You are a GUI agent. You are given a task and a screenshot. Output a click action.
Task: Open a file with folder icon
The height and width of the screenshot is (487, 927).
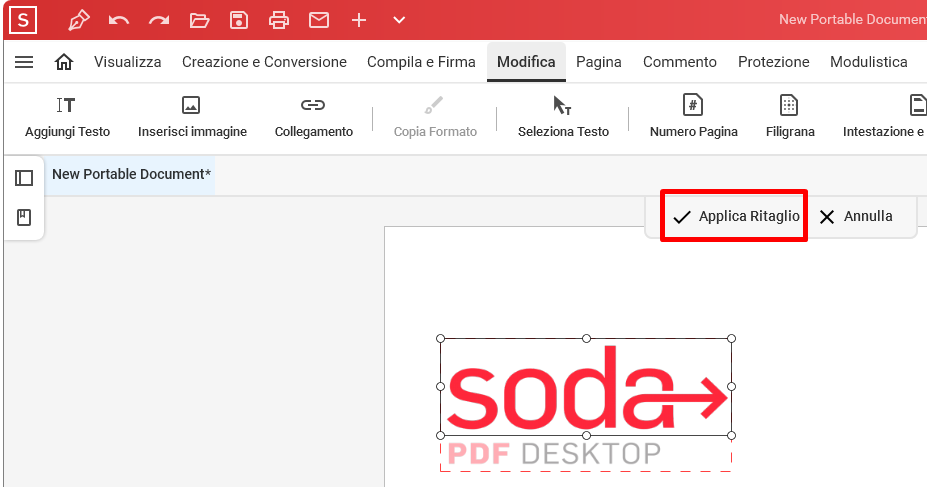coord(199,20)
